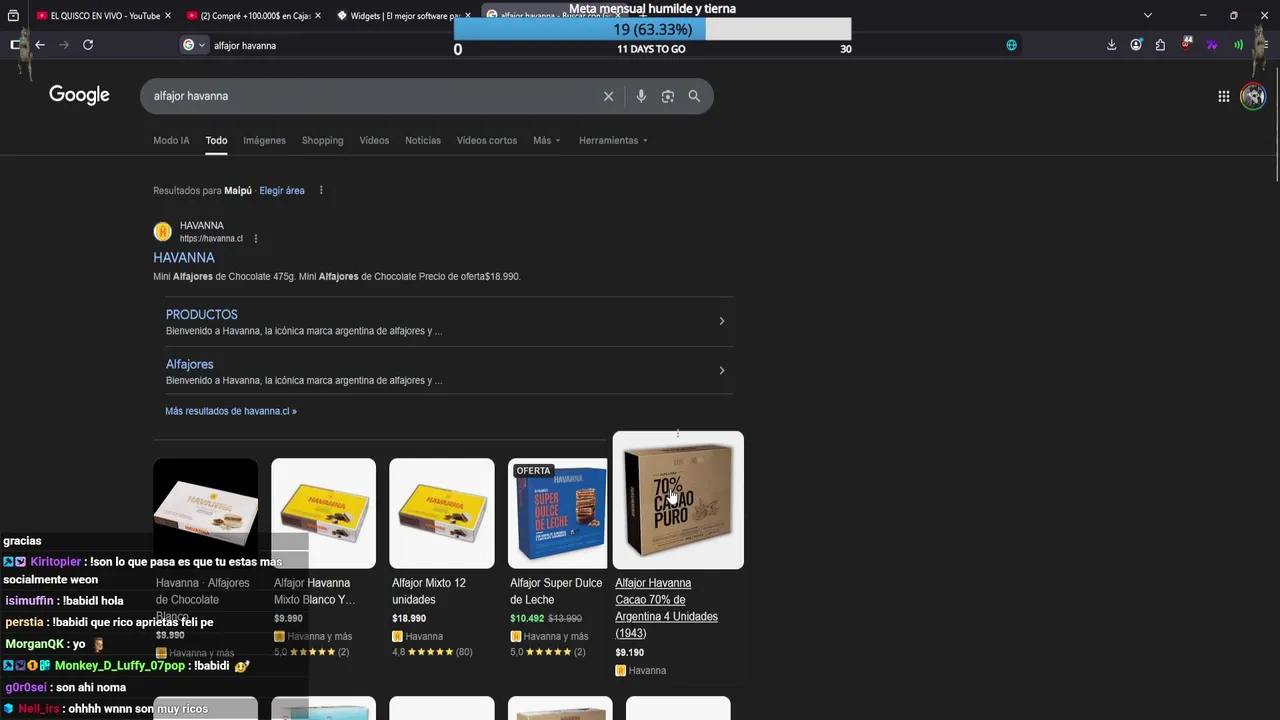Open the HAVANNA result title link
Screen dimensions: 1280x720
pos(184,257)
